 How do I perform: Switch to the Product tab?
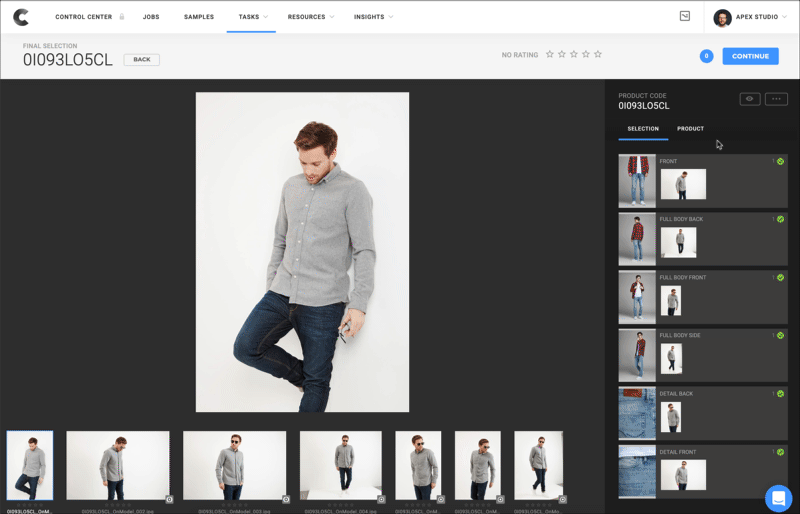(x=690, y=129)
